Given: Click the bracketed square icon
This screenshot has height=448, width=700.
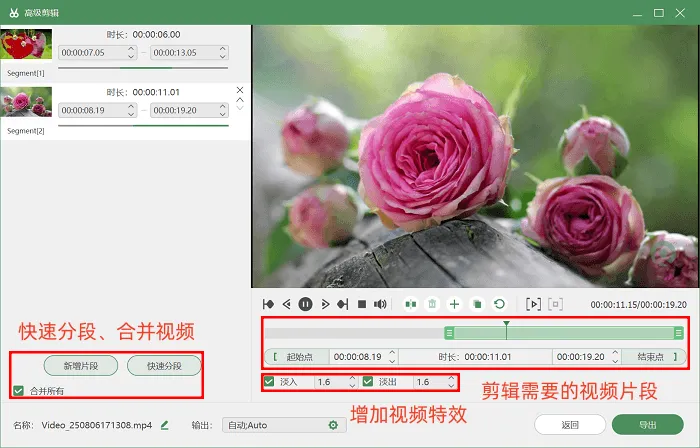Looking at the screenshot, I should (x=555, y=304).
